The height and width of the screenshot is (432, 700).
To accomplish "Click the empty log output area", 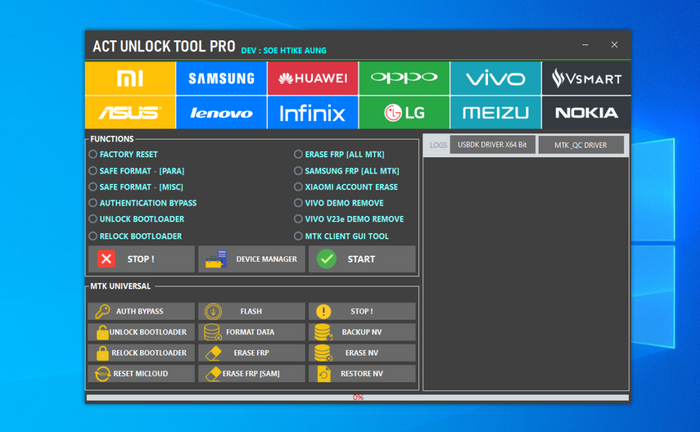I will point(526,273).
